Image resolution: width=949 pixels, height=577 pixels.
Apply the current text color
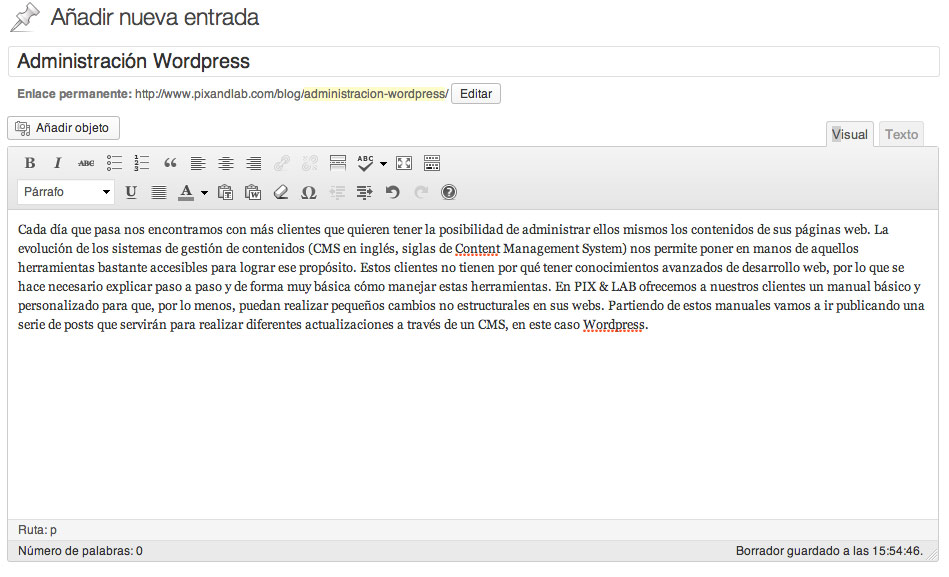coord(186,193)
